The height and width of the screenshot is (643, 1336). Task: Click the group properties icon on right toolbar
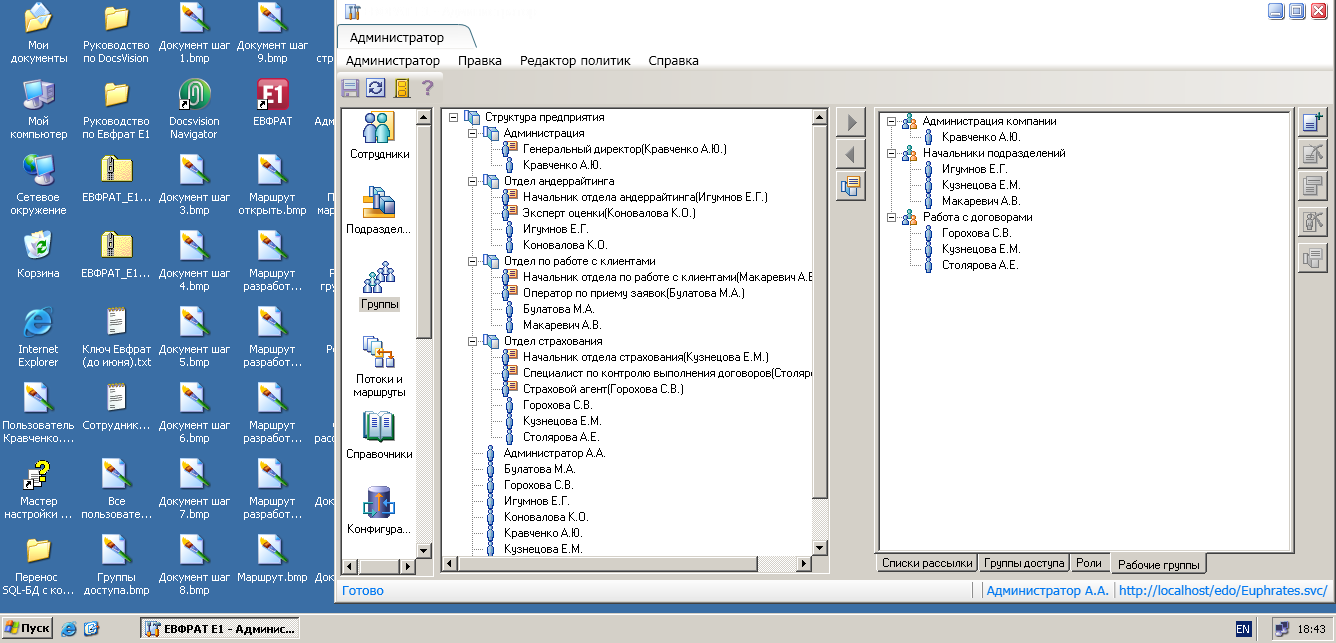click(1312, 186)
